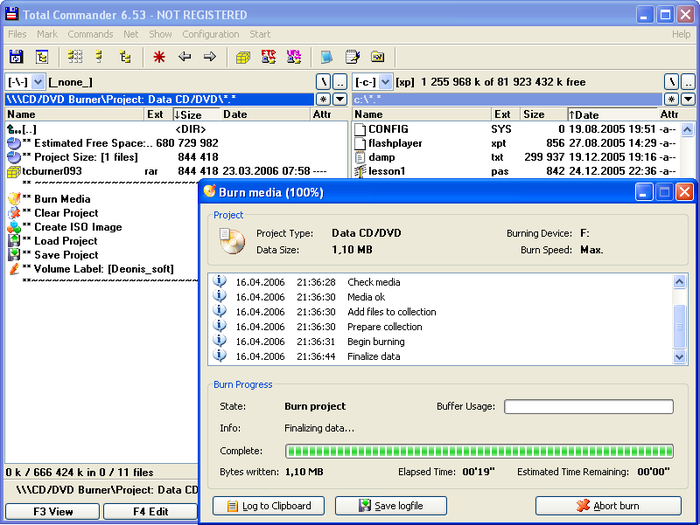Image resolution: width=700 pixels, height=525 pixels.
Task: Go up with left panel '..' button
Action: pos(340,82)
